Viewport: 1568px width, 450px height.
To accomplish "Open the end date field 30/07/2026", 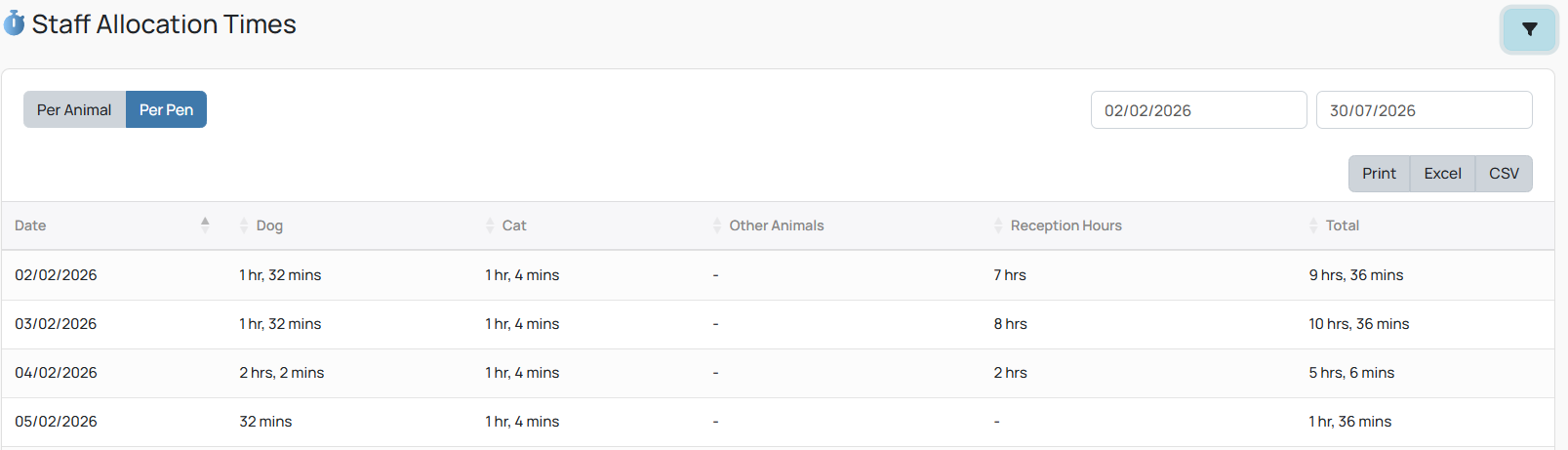I will [1424, 110].
